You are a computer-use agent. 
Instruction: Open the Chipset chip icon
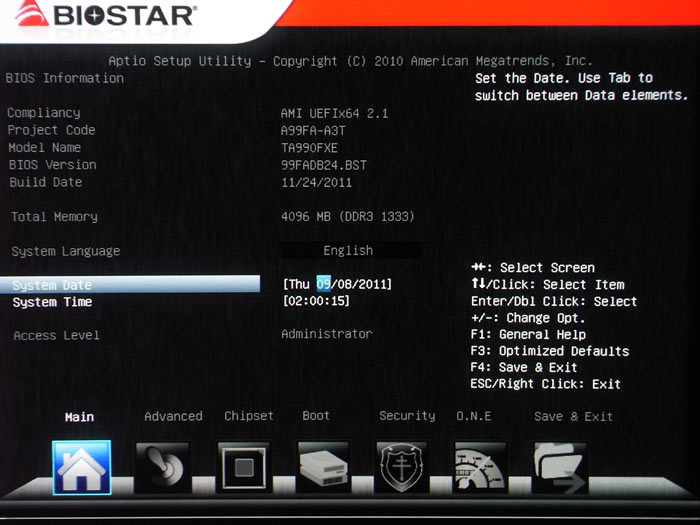[243, 467]
